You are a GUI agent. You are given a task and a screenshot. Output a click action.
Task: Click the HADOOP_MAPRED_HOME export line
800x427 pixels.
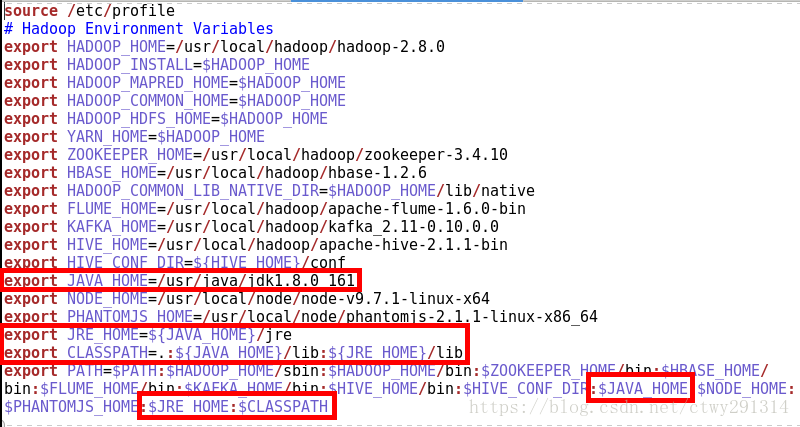coord(175,82)
